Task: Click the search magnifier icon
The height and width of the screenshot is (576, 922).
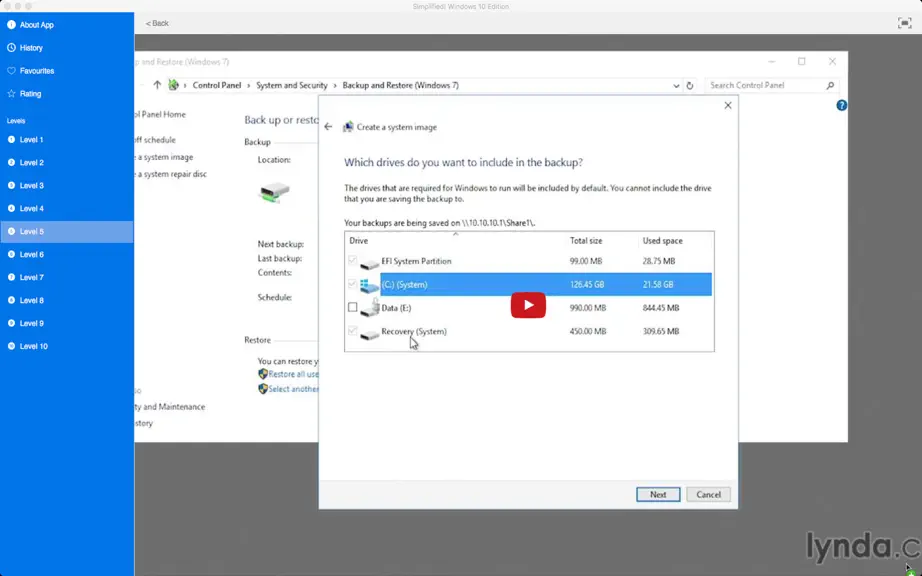Action: (x=830, y=86)
